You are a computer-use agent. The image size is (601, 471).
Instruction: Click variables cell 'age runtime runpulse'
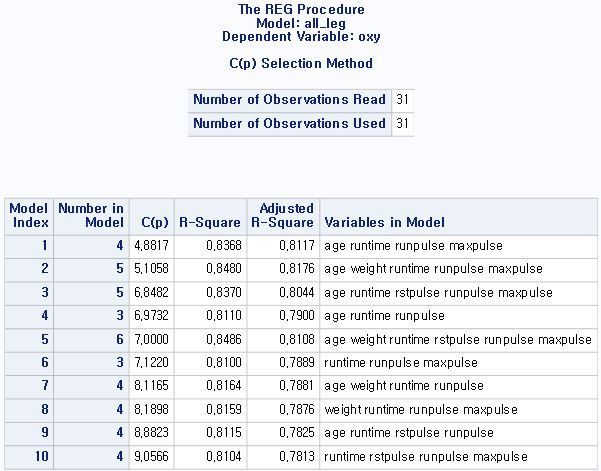click(459, 316)
